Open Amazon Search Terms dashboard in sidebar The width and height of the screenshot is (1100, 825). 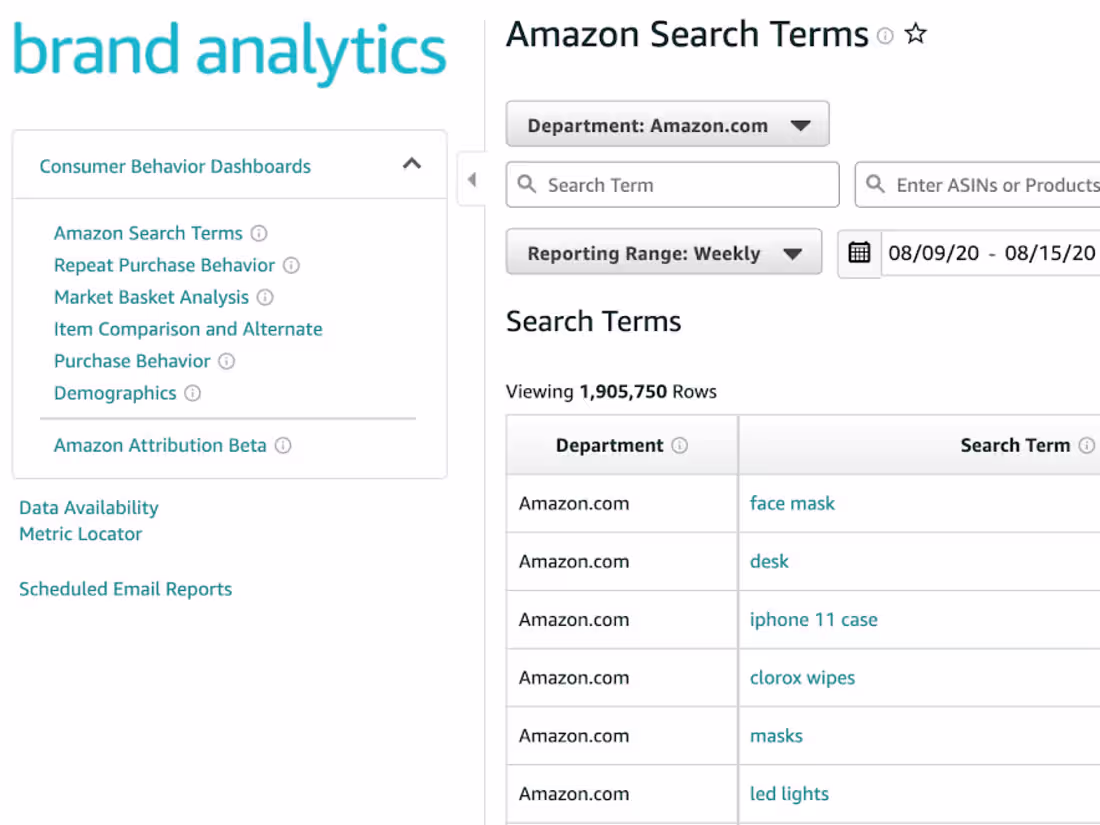point(148,233)
